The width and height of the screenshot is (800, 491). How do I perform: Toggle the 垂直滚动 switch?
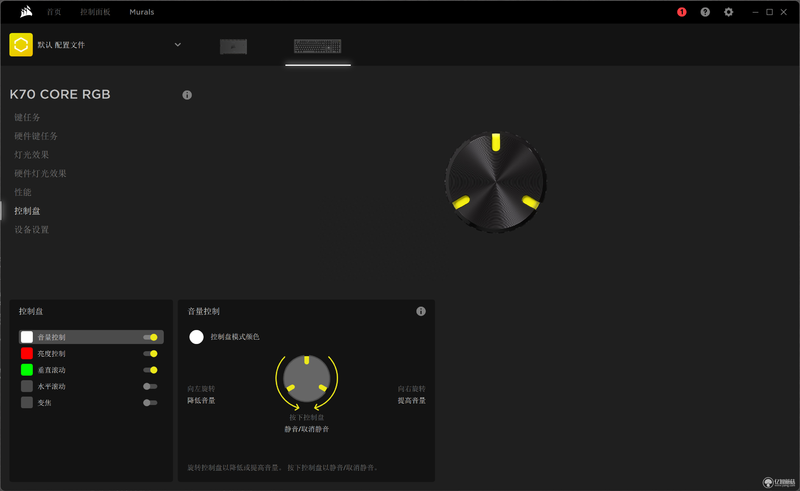point(151,370)
